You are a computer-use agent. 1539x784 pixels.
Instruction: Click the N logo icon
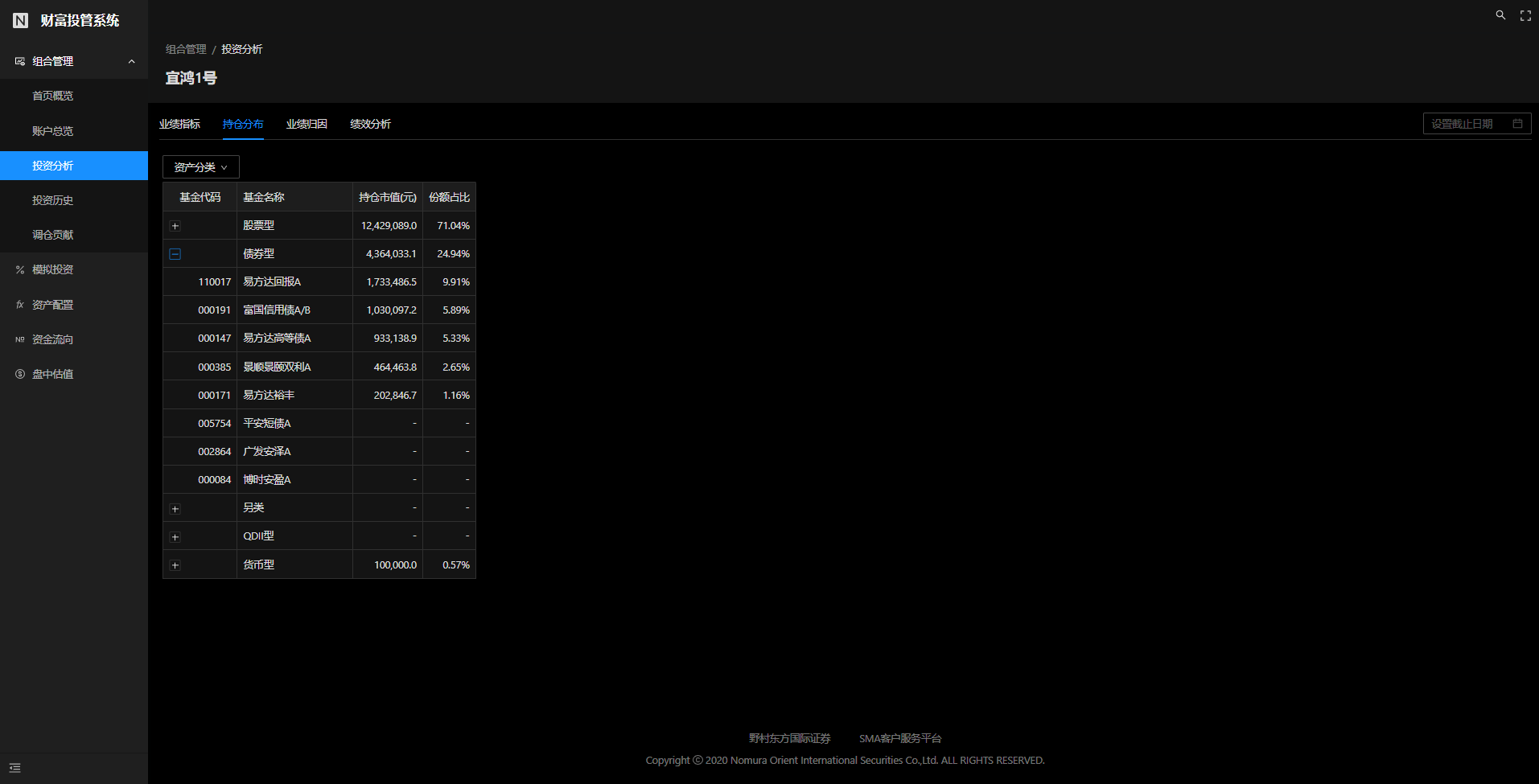tap(21, 20)
